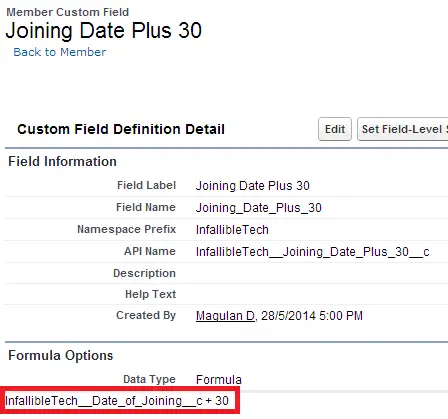Click the Created By field label
The image size is (448, 419).
click(x=146, y=315)
